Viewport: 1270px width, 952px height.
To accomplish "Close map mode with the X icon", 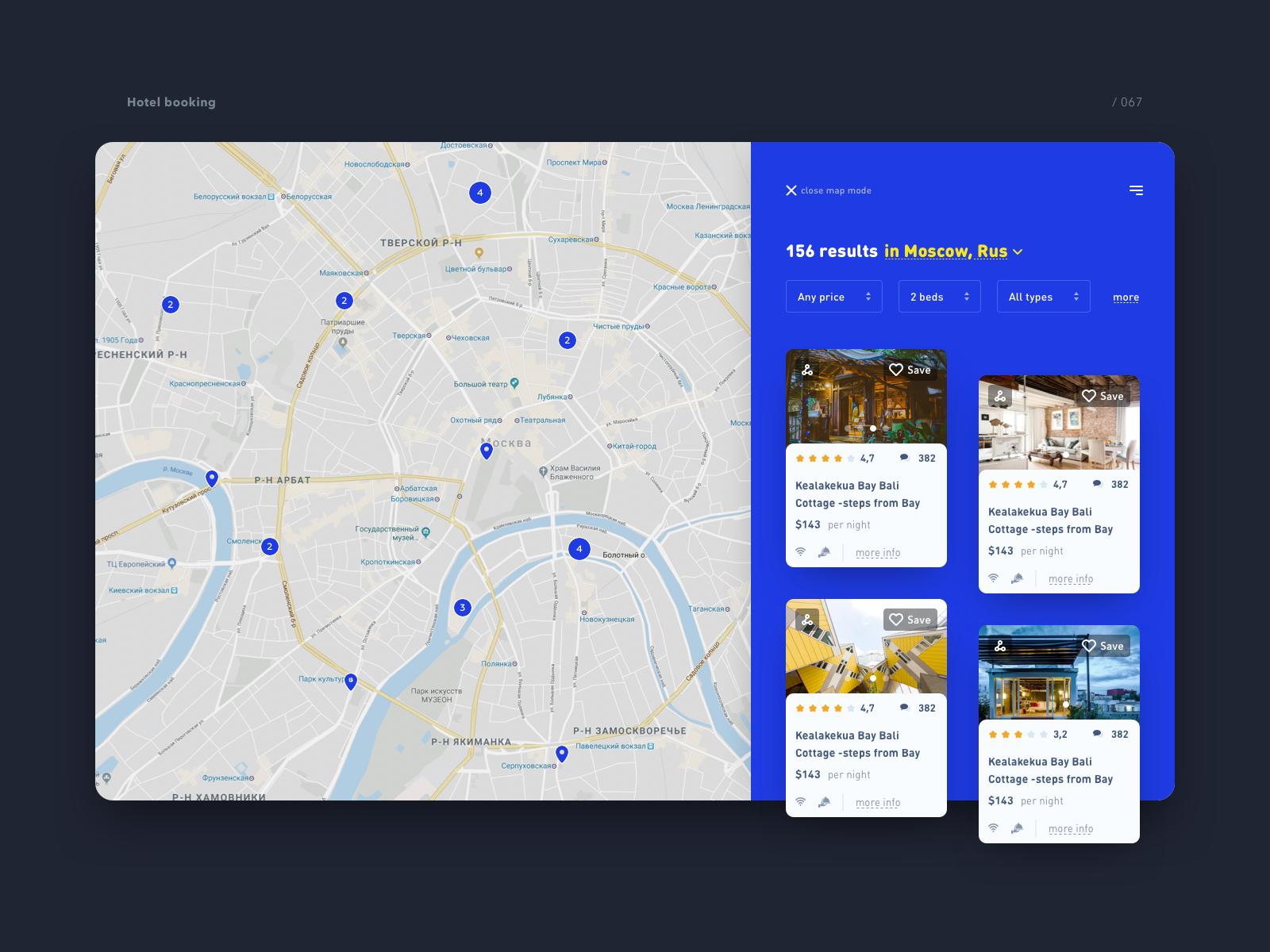I will tap(791, 190).
